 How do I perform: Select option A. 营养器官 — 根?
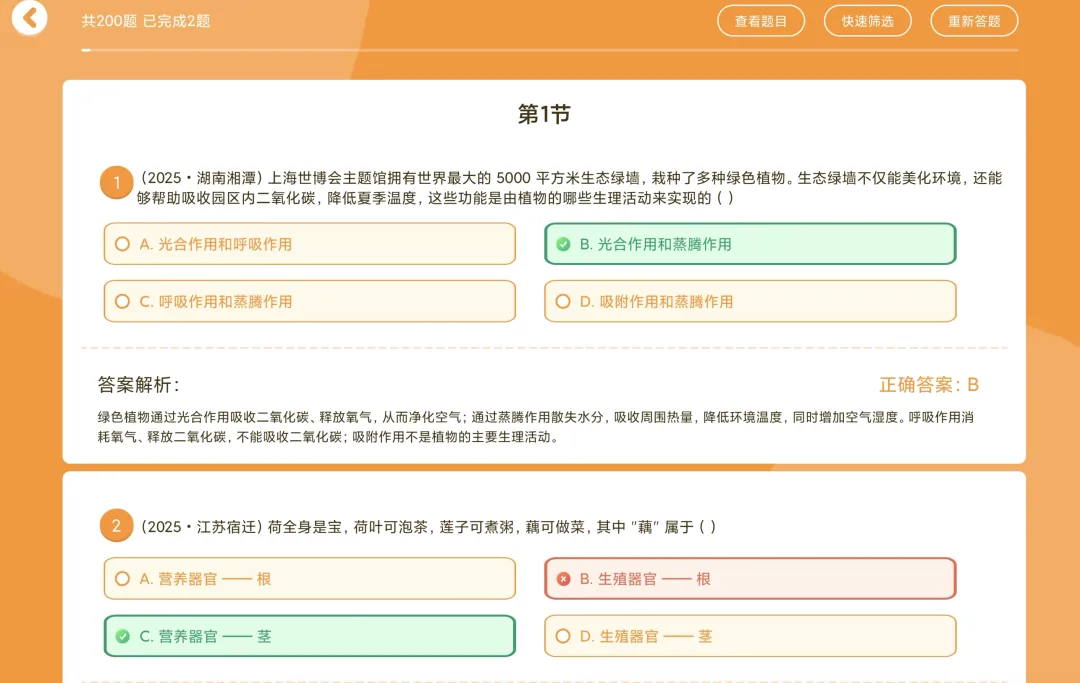point(309,578)
